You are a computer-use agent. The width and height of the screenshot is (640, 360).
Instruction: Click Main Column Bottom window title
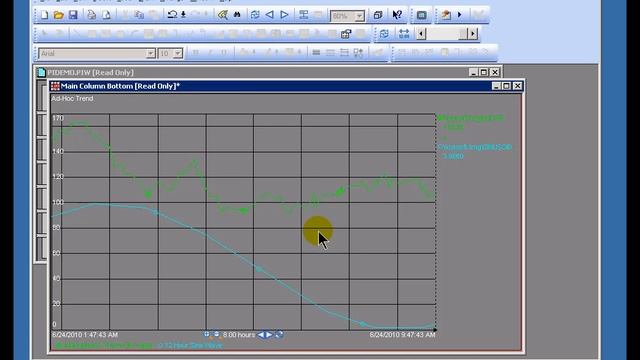click(x=120, y=86)
